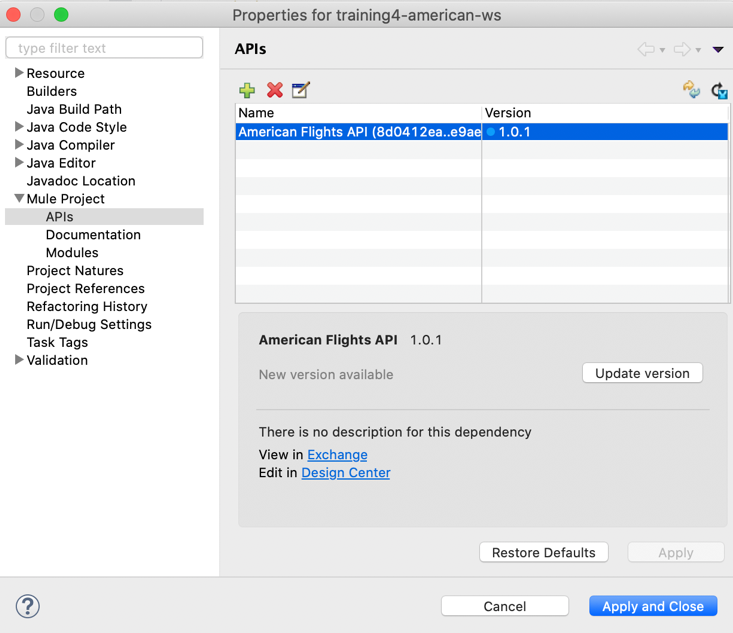
Task: Select Java Editor label
Action: (61, 163)
